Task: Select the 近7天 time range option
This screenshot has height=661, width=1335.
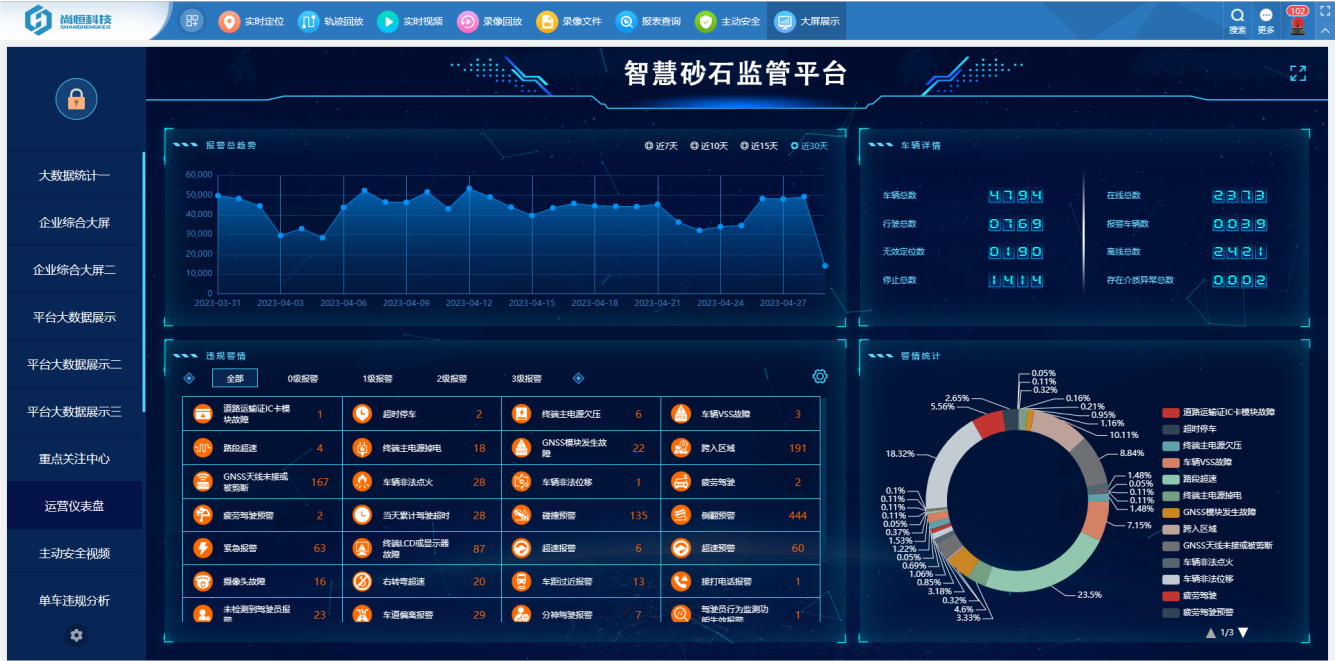Action: [661, 146]
